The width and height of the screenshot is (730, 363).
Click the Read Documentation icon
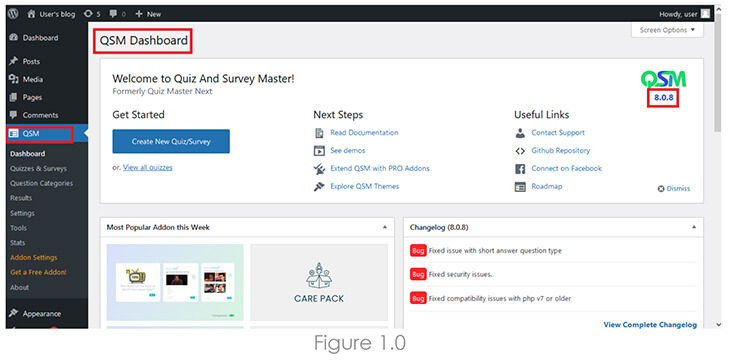[319, 133]
